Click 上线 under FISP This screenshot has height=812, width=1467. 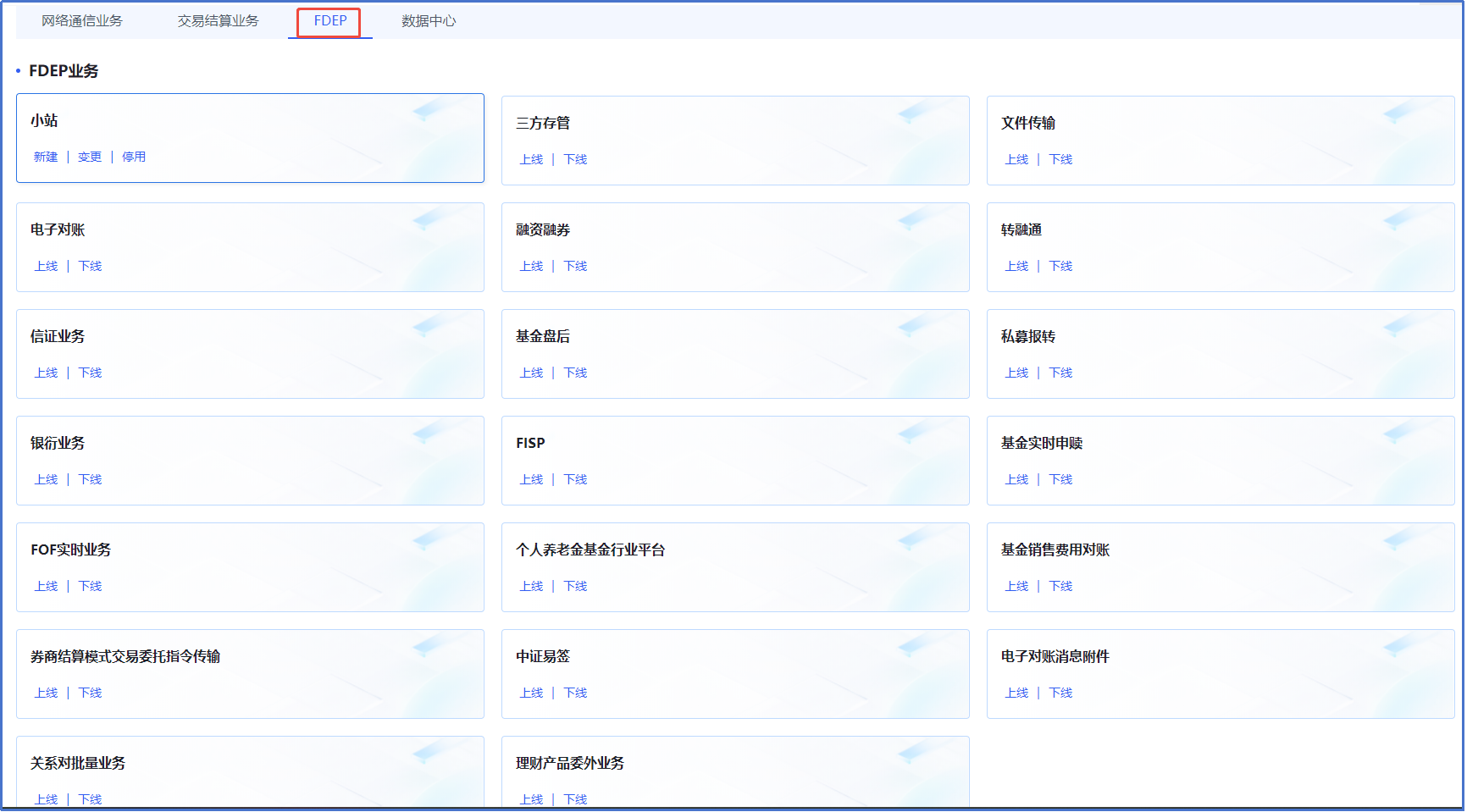coord(532,479)
